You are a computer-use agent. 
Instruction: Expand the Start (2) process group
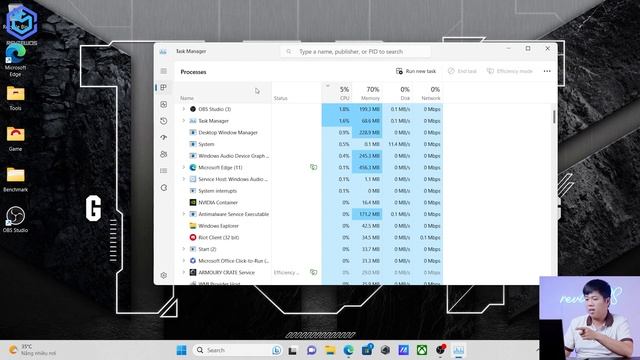pyautogui.click(x=183, y=249)
